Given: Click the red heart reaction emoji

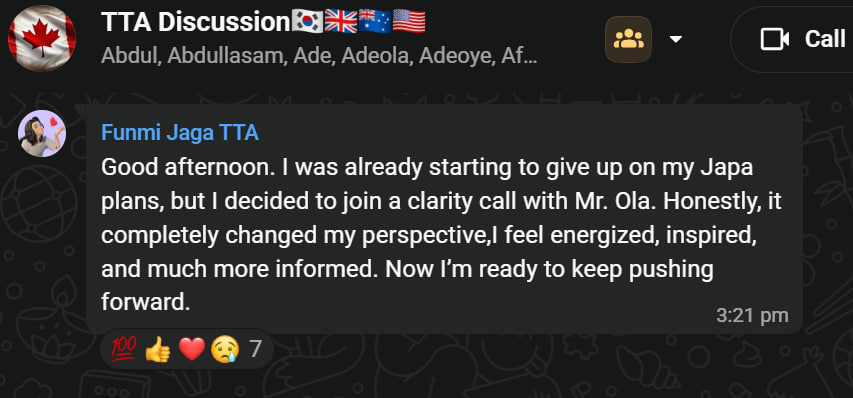Looking at the screenshot, I should point(191,349).
